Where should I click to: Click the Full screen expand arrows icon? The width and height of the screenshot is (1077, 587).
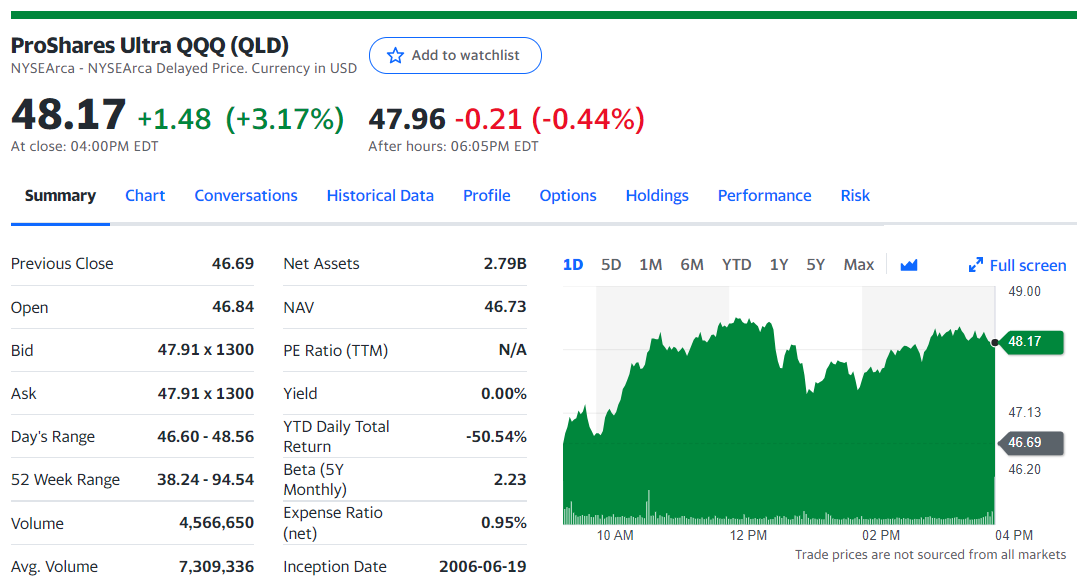tap(975, 265)
